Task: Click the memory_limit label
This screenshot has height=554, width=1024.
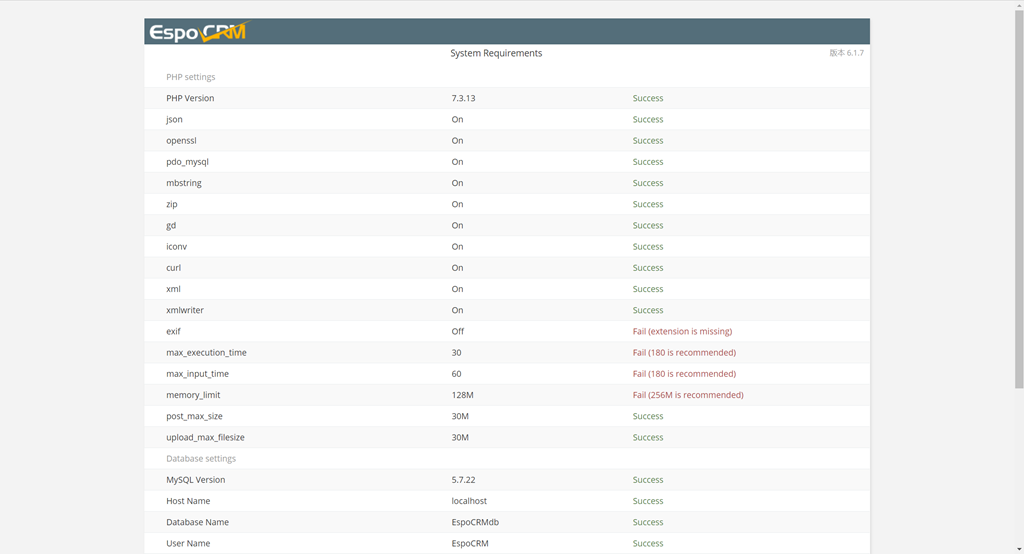Action: coord(193,395)
